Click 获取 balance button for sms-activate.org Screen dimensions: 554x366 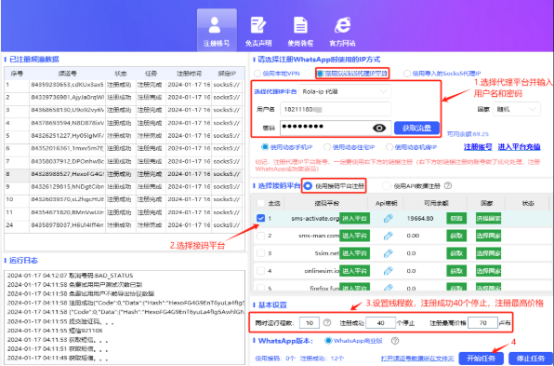point(456,218)
